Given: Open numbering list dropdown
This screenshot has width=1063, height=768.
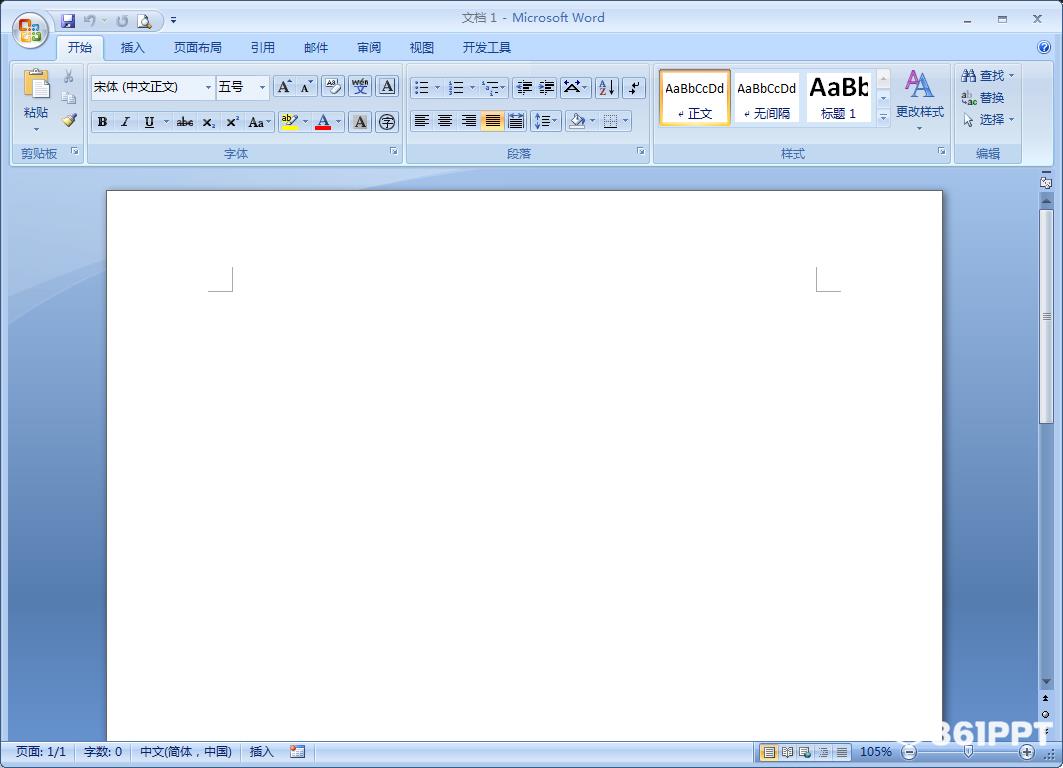Looking at the screenshot, I should tap(473, 87).
